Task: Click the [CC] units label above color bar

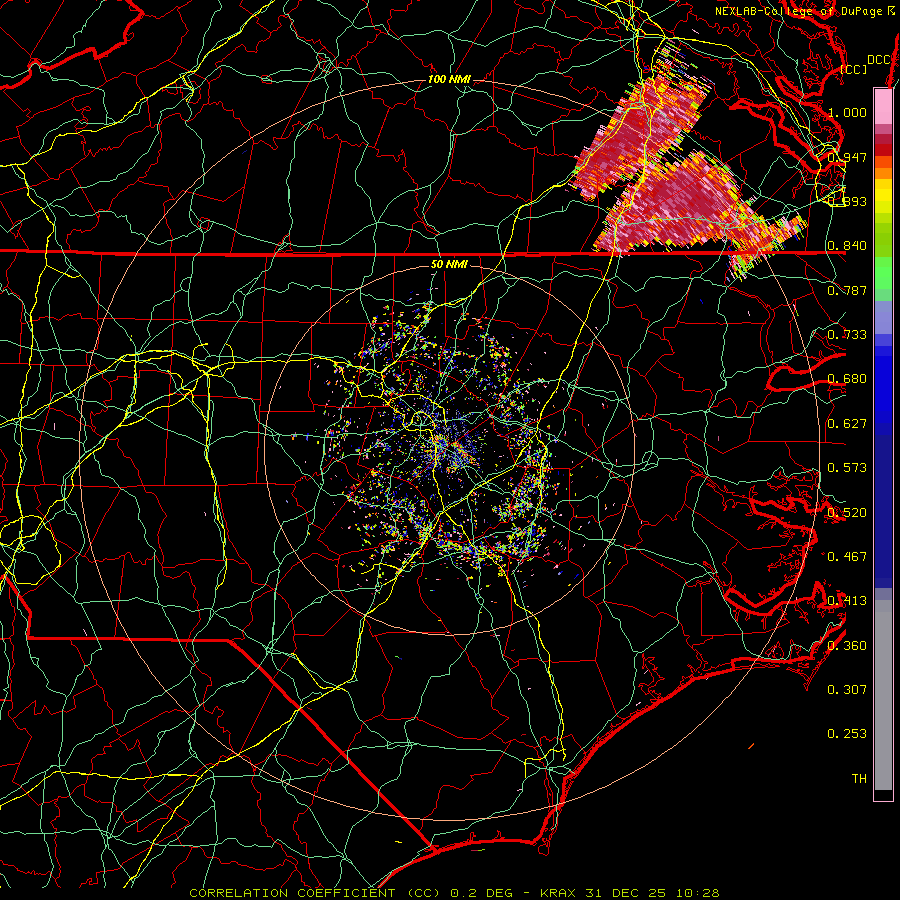Action: point(854,69)
